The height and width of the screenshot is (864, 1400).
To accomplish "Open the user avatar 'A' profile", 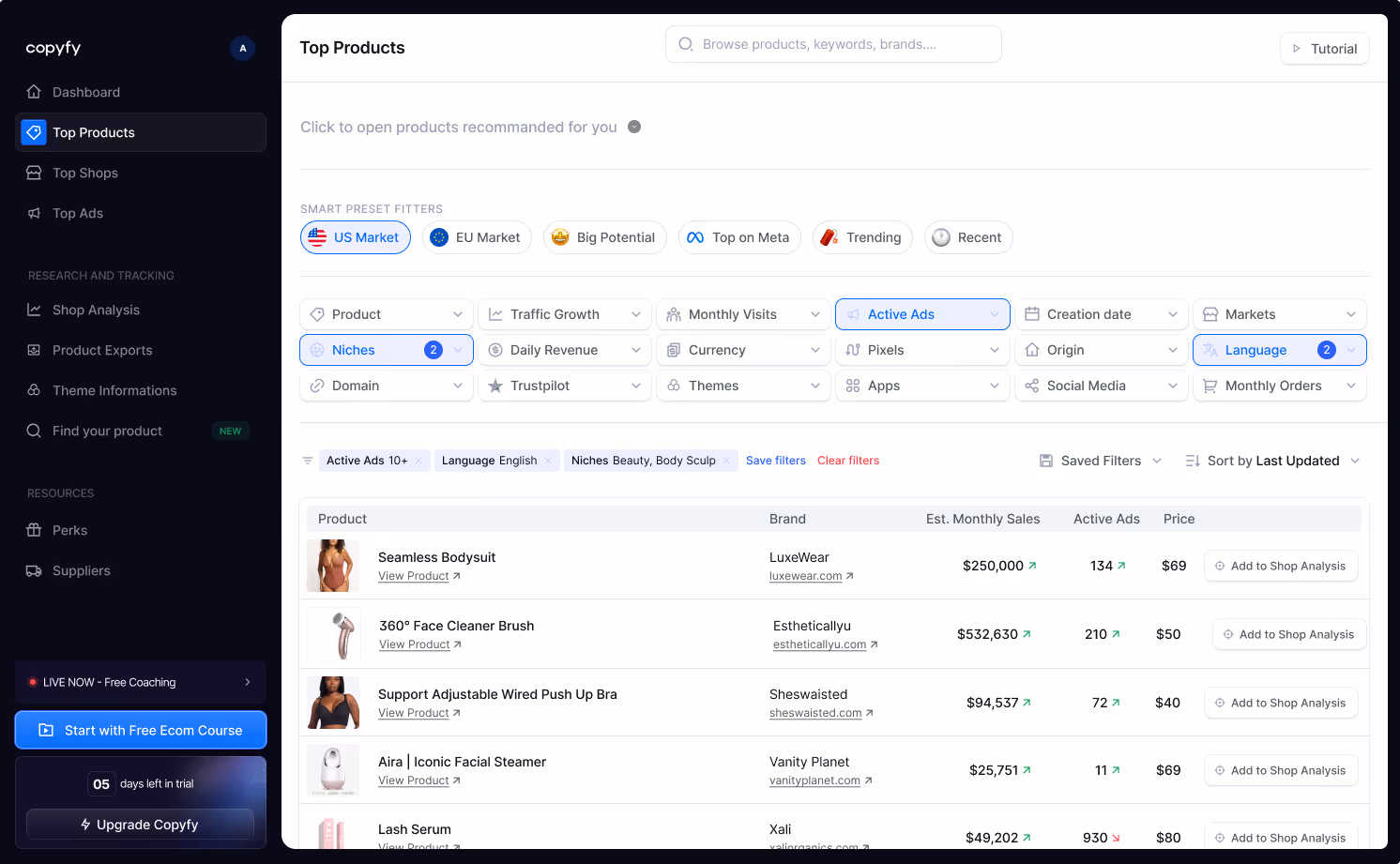I will click(x=243, y=48).
